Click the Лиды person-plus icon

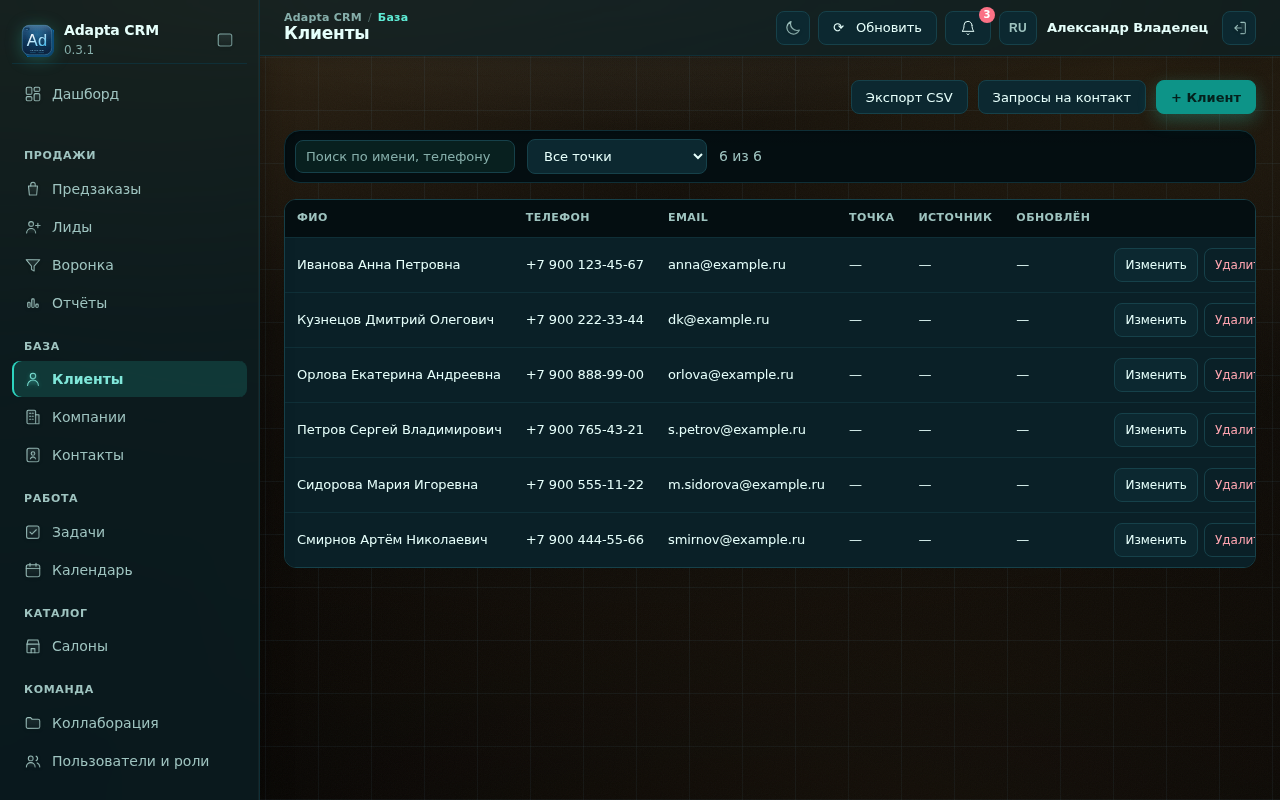(33, 227)
